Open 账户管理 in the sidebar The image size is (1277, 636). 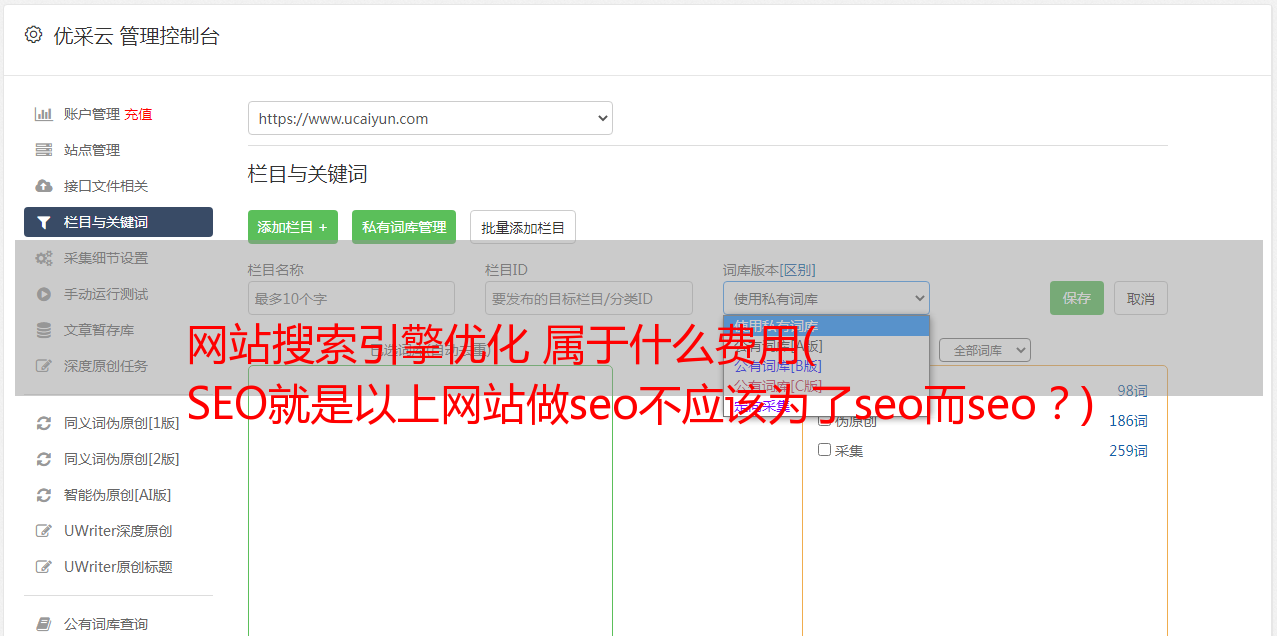(91, 114)
